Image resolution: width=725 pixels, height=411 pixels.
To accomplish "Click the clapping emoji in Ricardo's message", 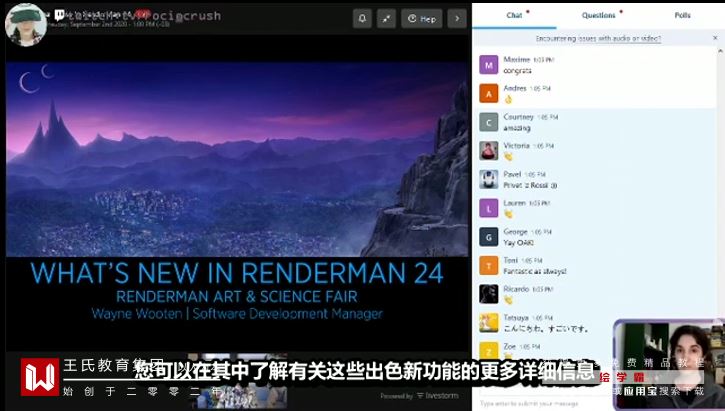I will (508, 300).
